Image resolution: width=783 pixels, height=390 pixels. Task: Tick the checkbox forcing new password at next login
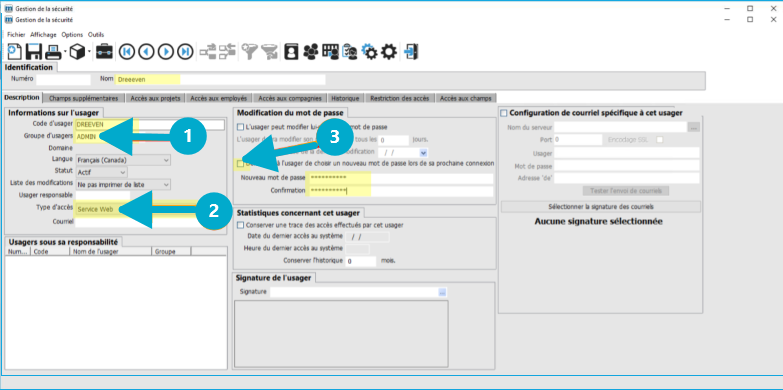[241, 163]
